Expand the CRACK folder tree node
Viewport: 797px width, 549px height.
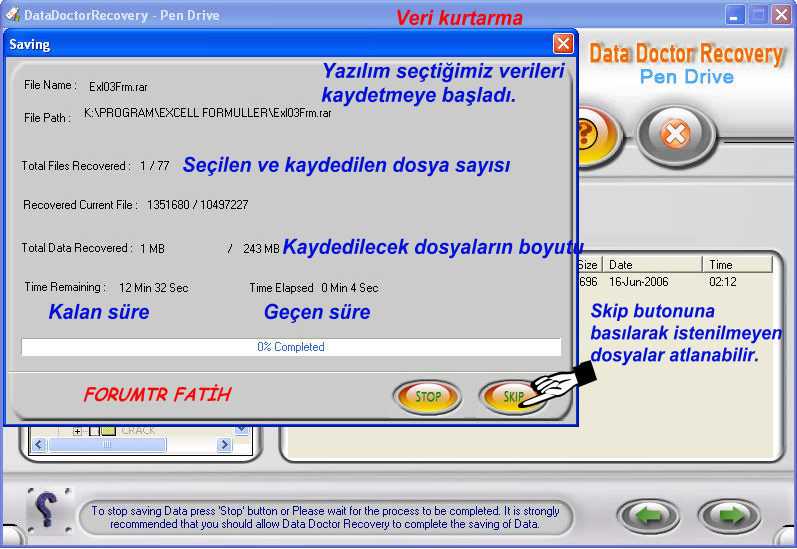coord(78,431)
